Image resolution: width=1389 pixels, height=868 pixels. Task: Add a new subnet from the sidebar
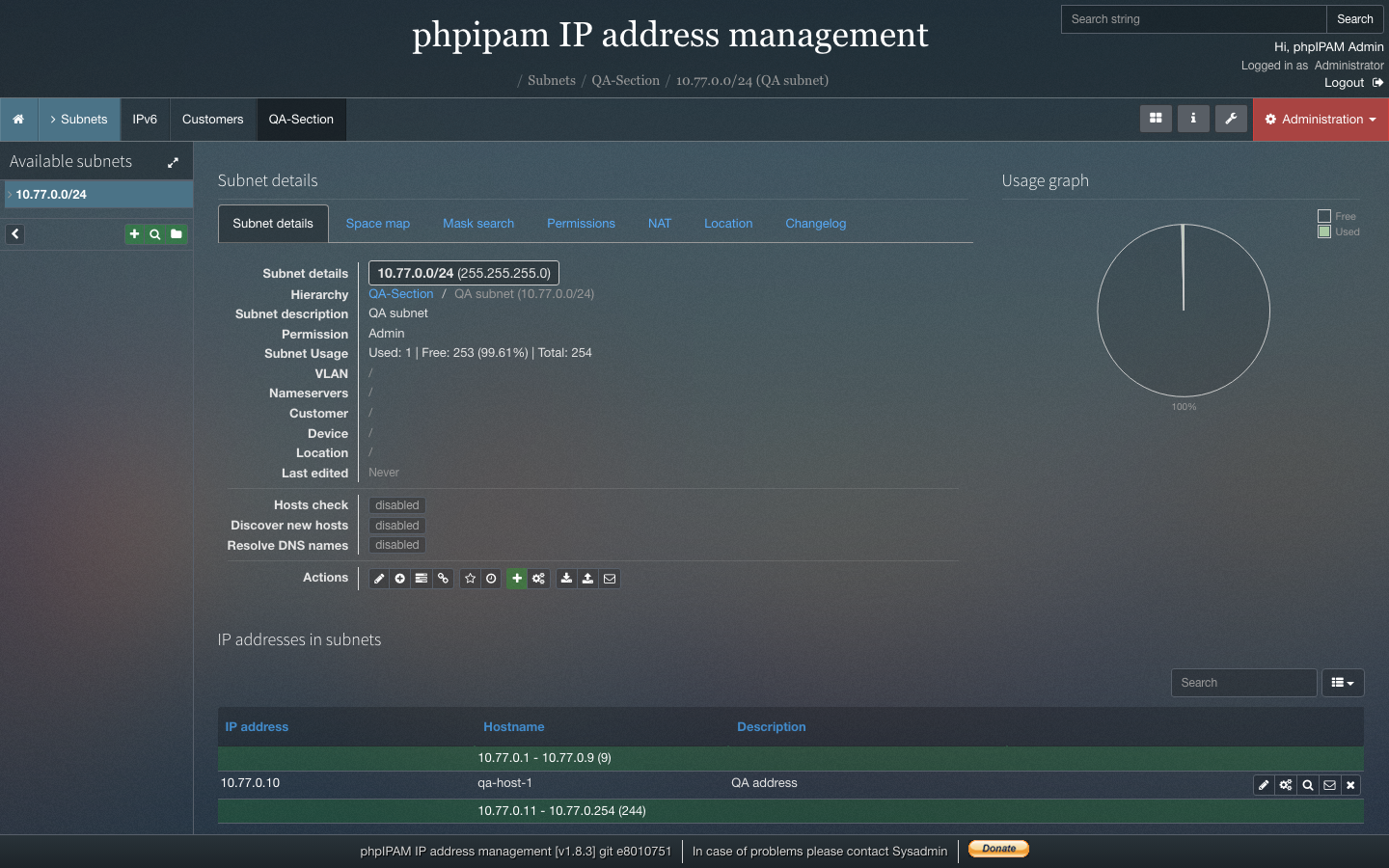[x=135, y=234]
